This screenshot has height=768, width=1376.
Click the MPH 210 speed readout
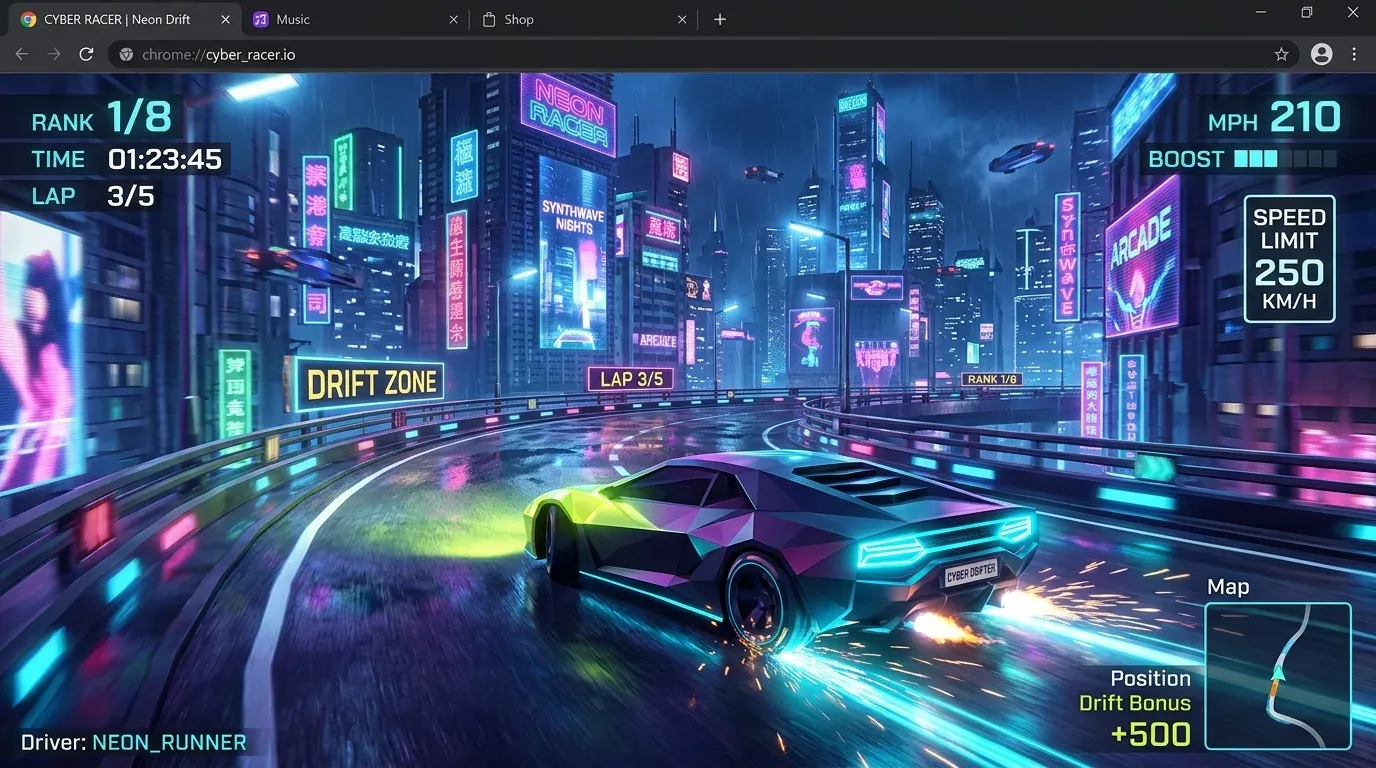tap(1274, 118)
